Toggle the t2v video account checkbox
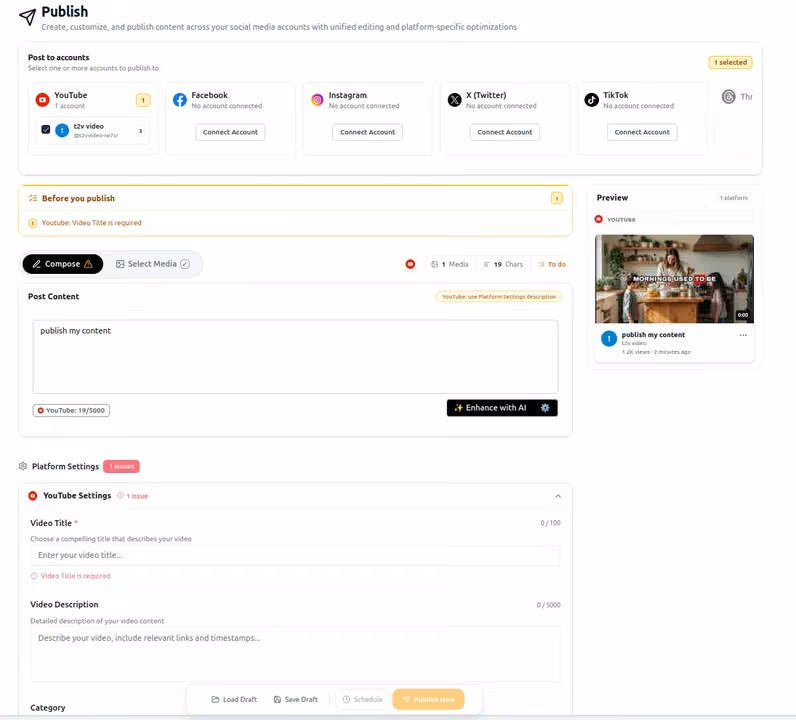Image resolution: width=796 pixels, height=720 pixels. coord(46,129)
